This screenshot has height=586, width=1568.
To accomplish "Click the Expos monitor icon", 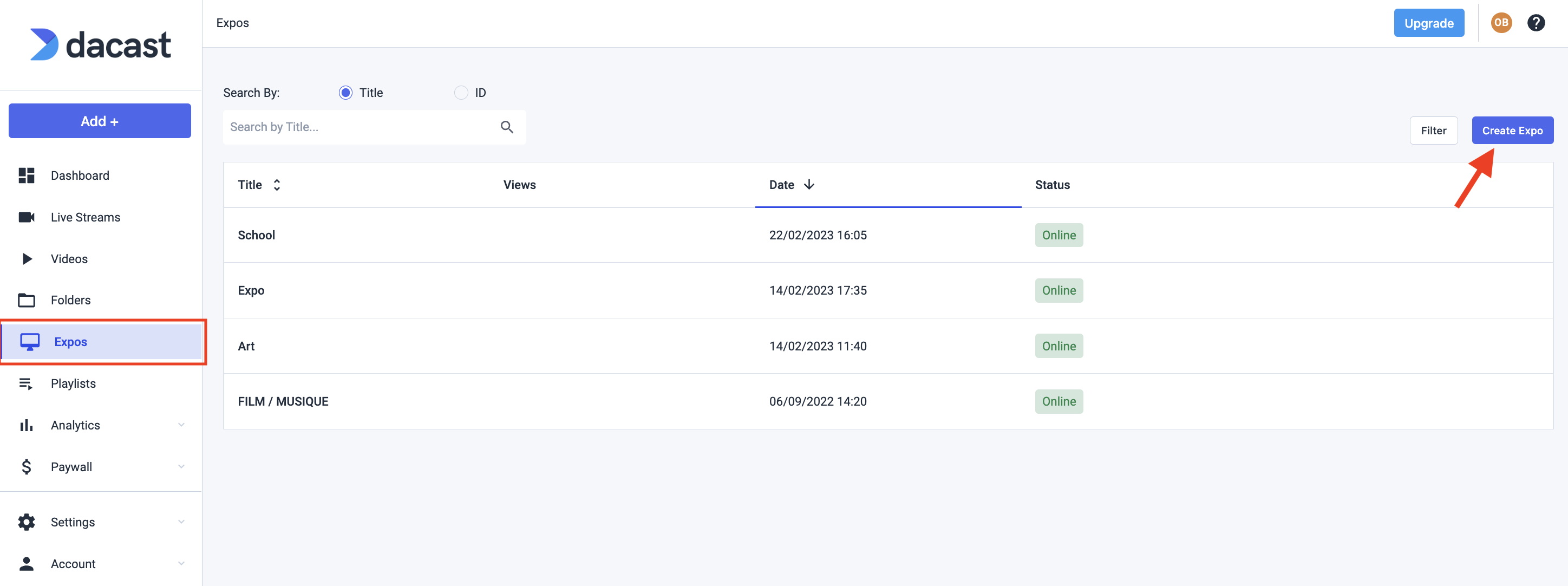I will [x=30, y=342].
